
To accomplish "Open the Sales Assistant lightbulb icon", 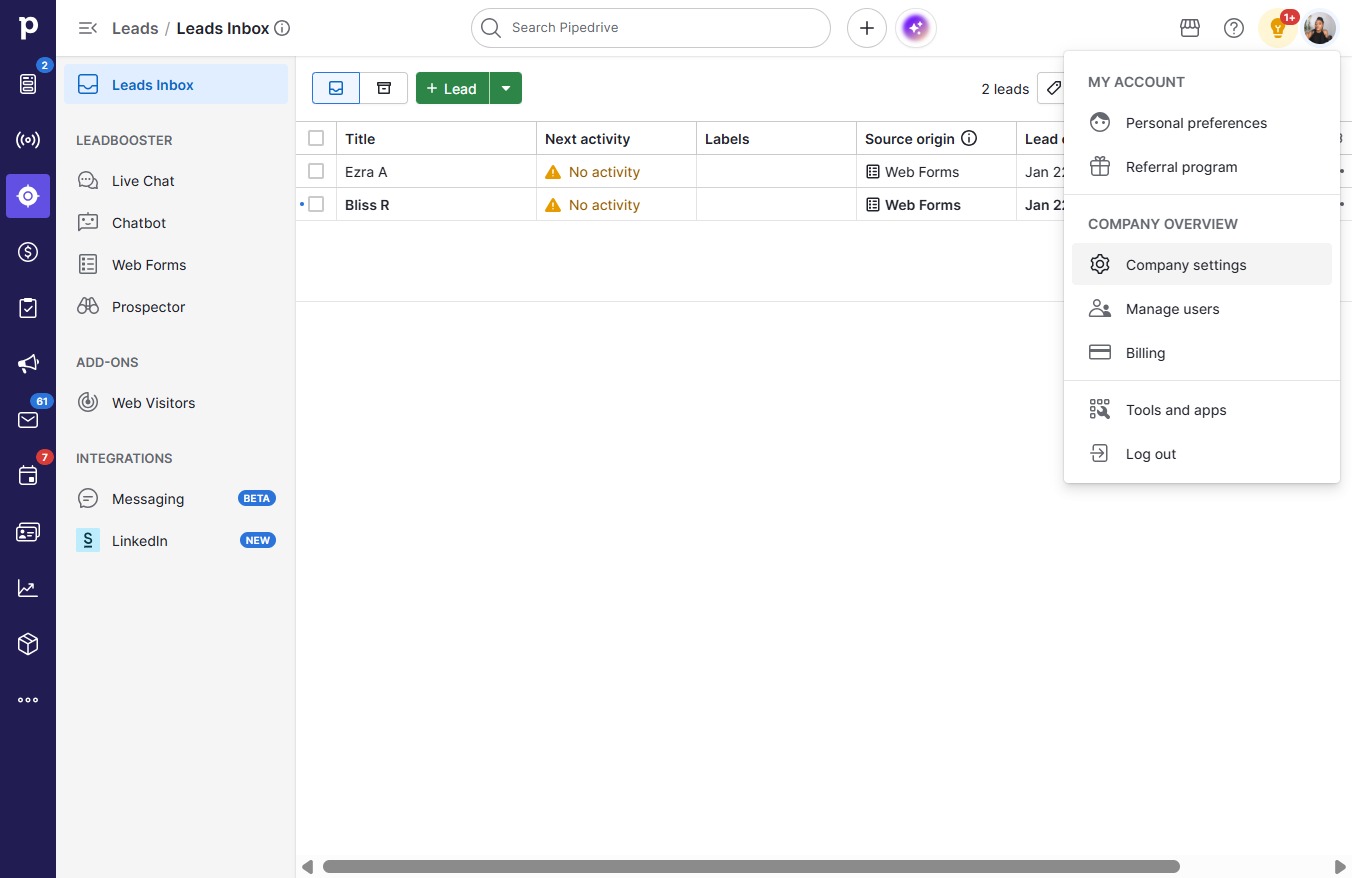I will coord(1278,28).
